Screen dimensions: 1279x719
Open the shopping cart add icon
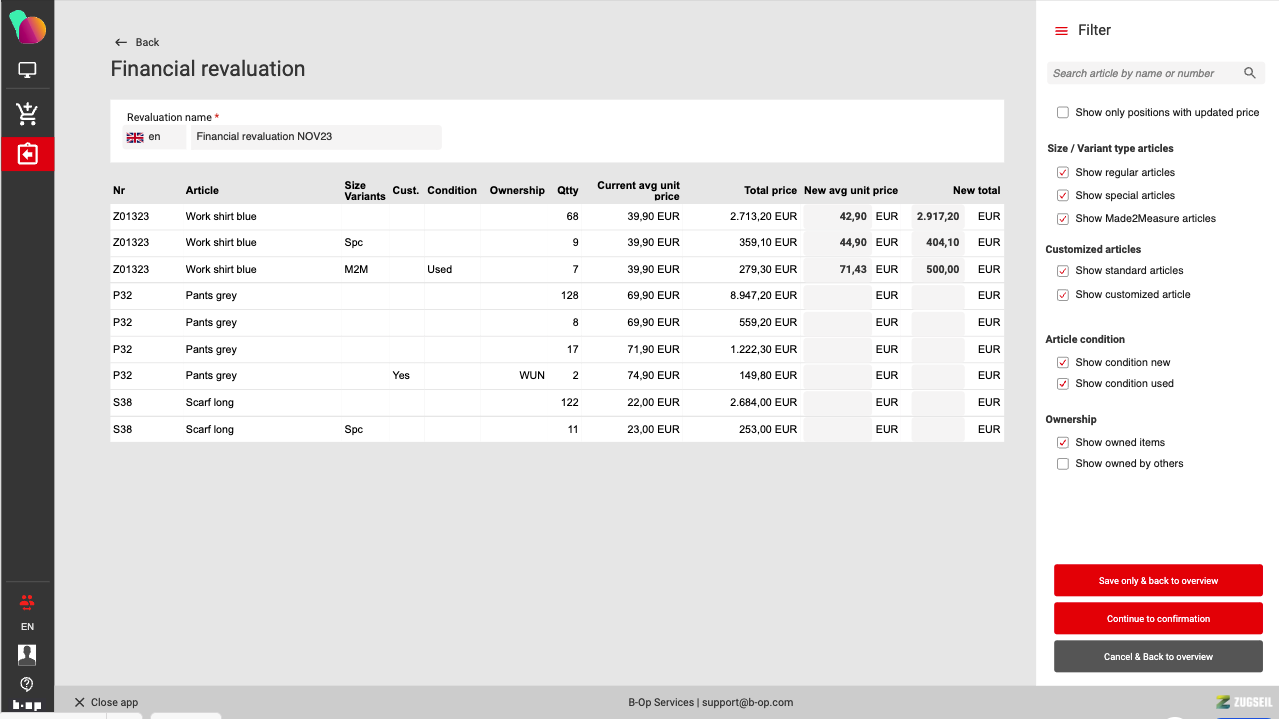point(27,114)
